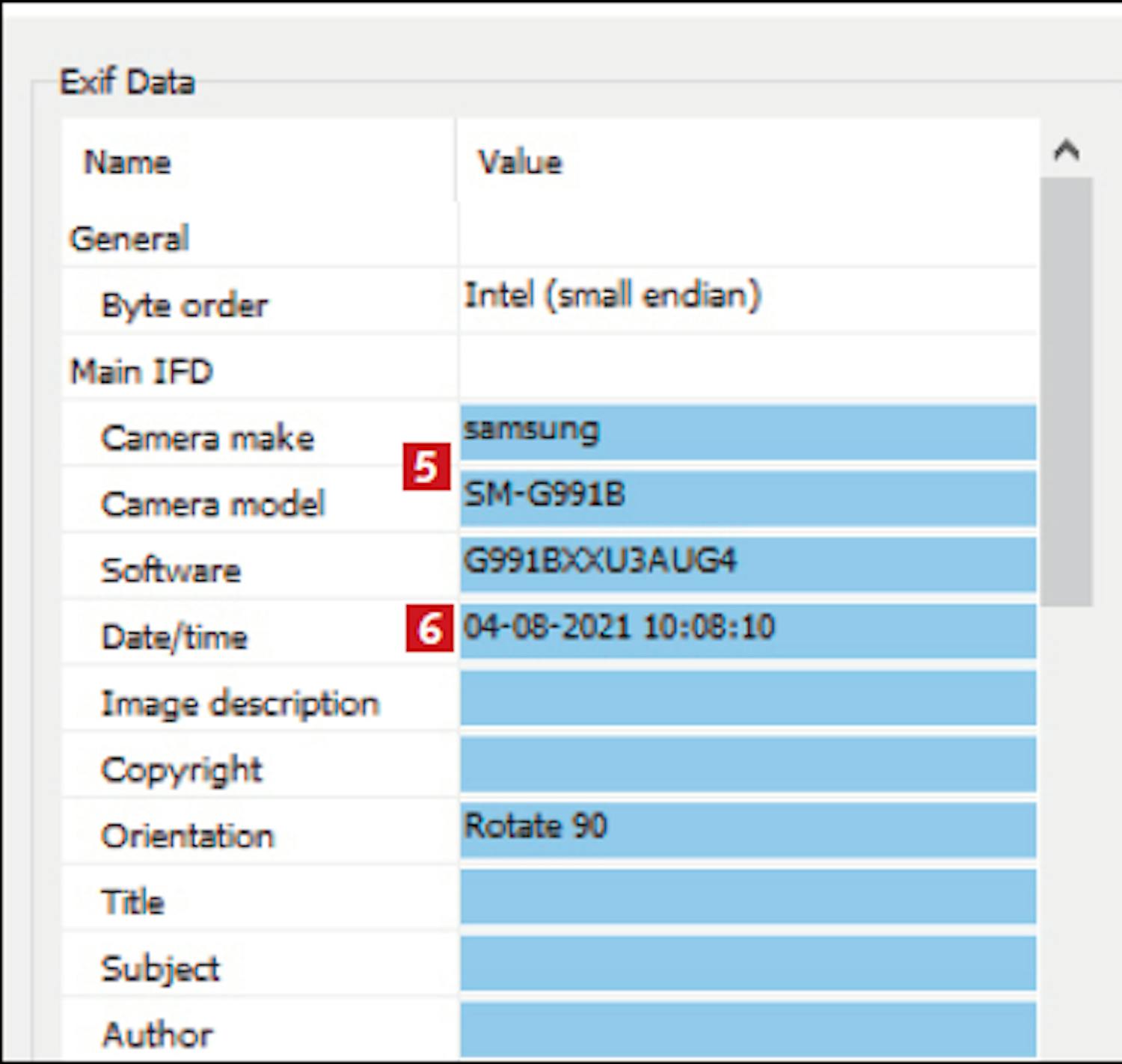Click the vertical scrollbar thumb

pos(1066,391)
